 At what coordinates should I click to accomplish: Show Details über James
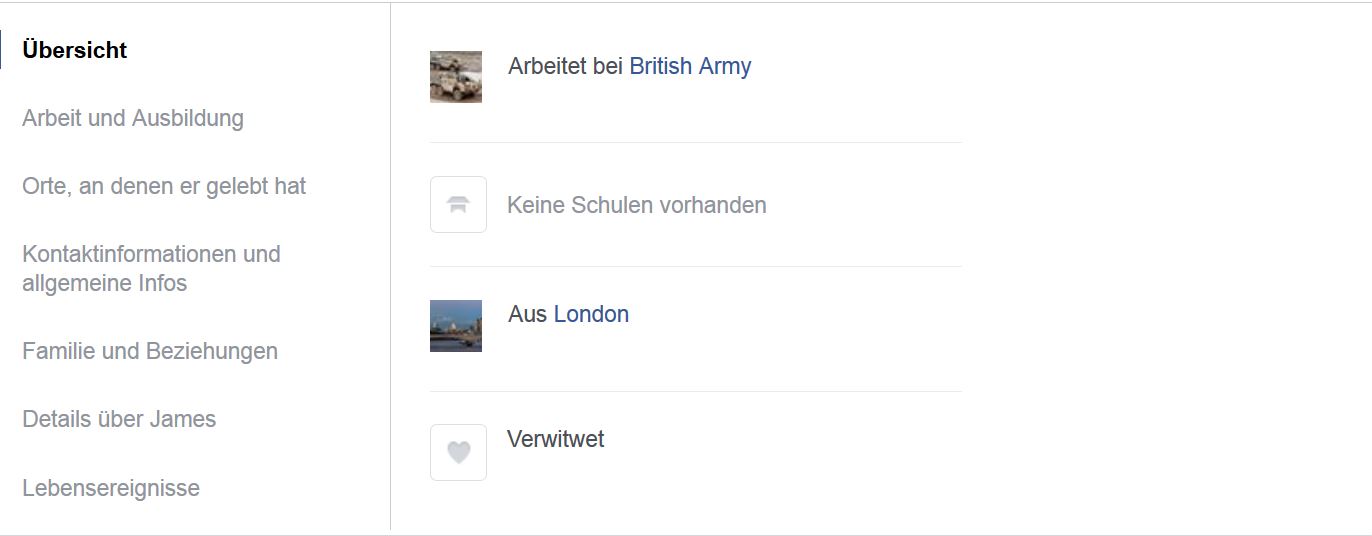tap(119, 419)
